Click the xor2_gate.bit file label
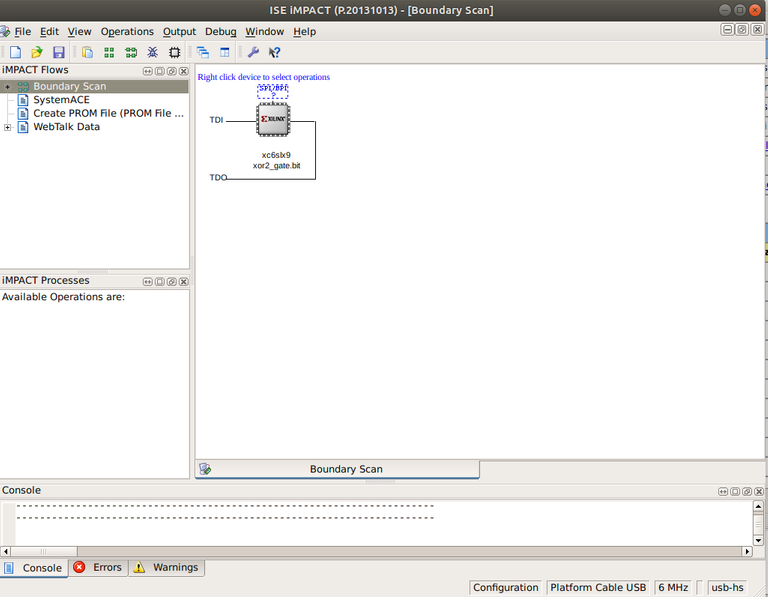Image resolution: width=768 pixels, height=597 pixels. point(276,166)
